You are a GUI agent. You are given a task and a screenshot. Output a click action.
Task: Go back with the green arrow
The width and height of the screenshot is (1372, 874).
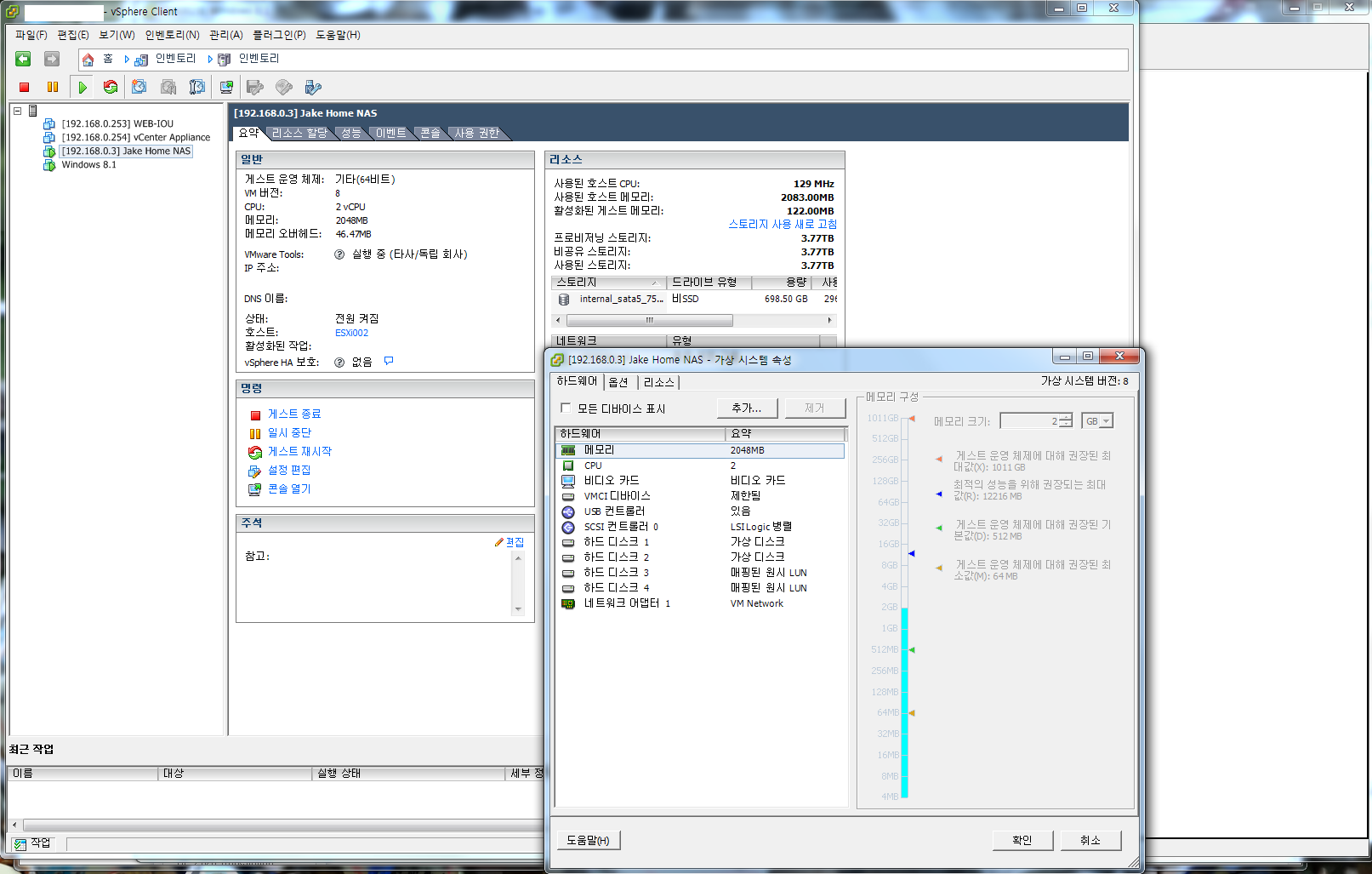(23, 59)
